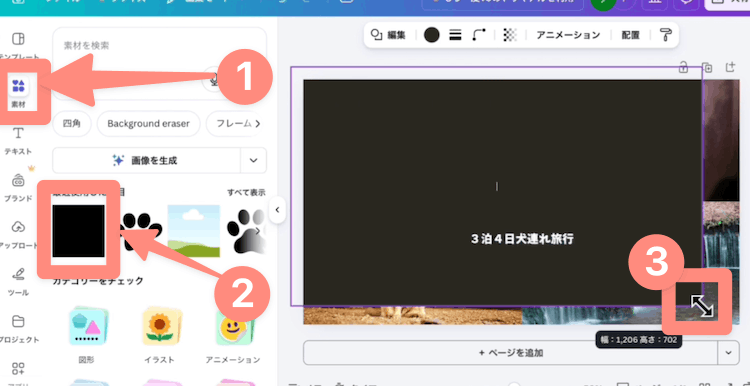This screenshot has width=750, height=386.
Task: Open the アップロード sidebar tab
Action: pos(18,234)
